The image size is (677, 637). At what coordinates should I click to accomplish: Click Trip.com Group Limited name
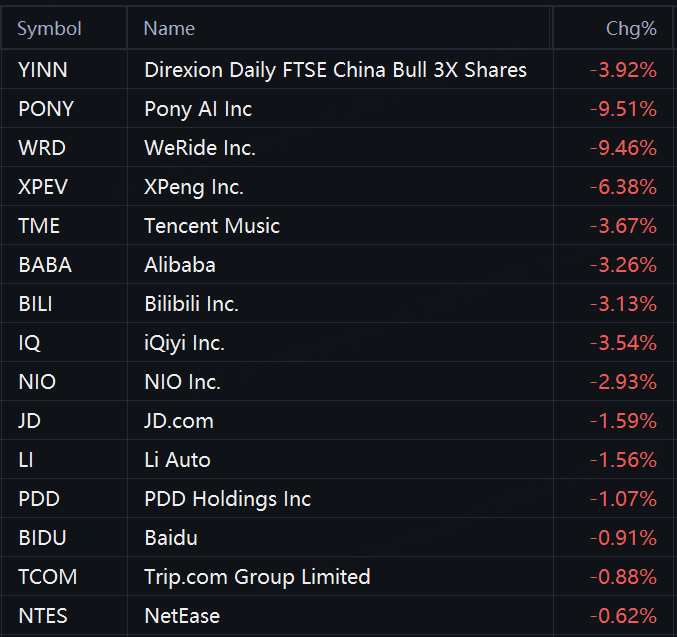point(257,577)
